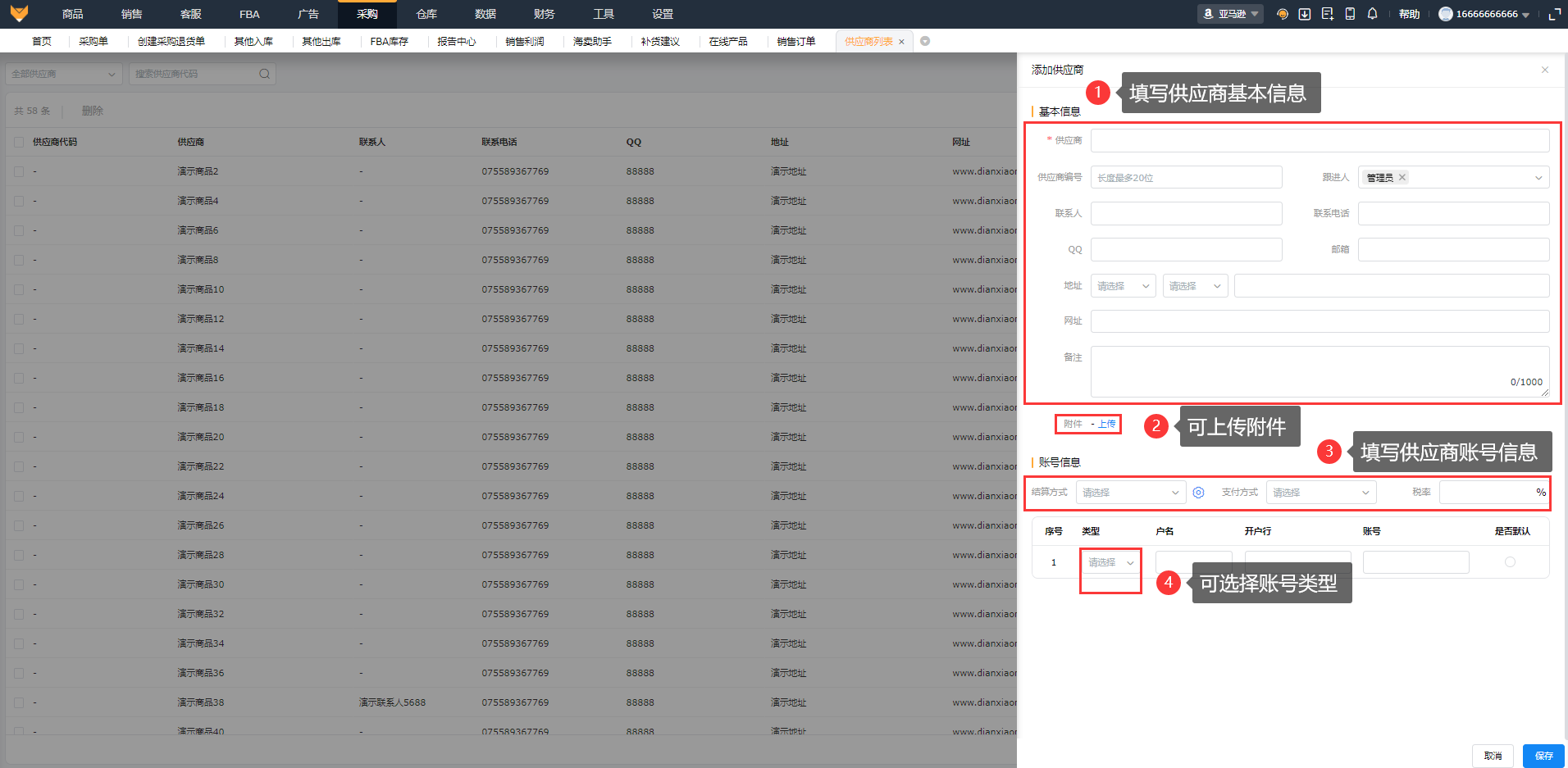Open the second 地址 region dropdown
Screen dimensions: 1568x768
pos(1195,286)
